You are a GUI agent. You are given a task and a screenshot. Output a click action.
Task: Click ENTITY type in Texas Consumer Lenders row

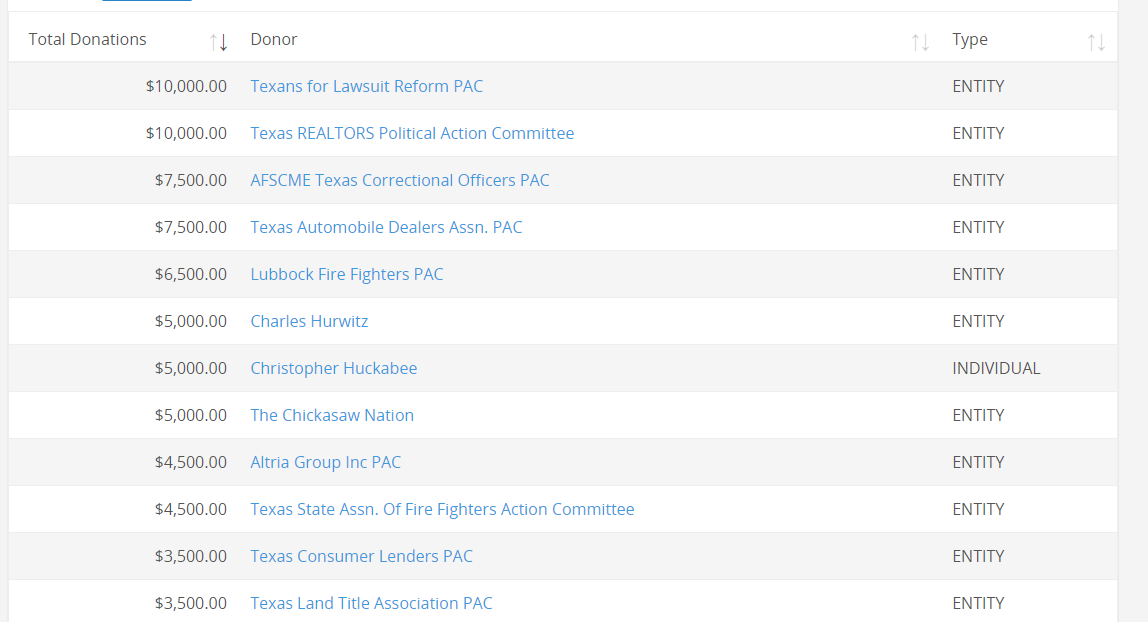978,556
